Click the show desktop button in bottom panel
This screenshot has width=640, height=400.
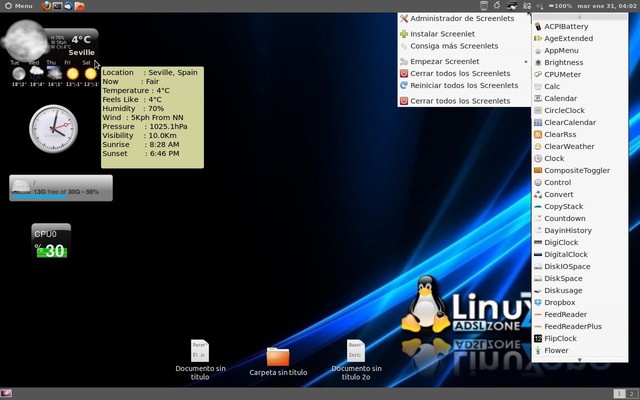coord(6,394)
